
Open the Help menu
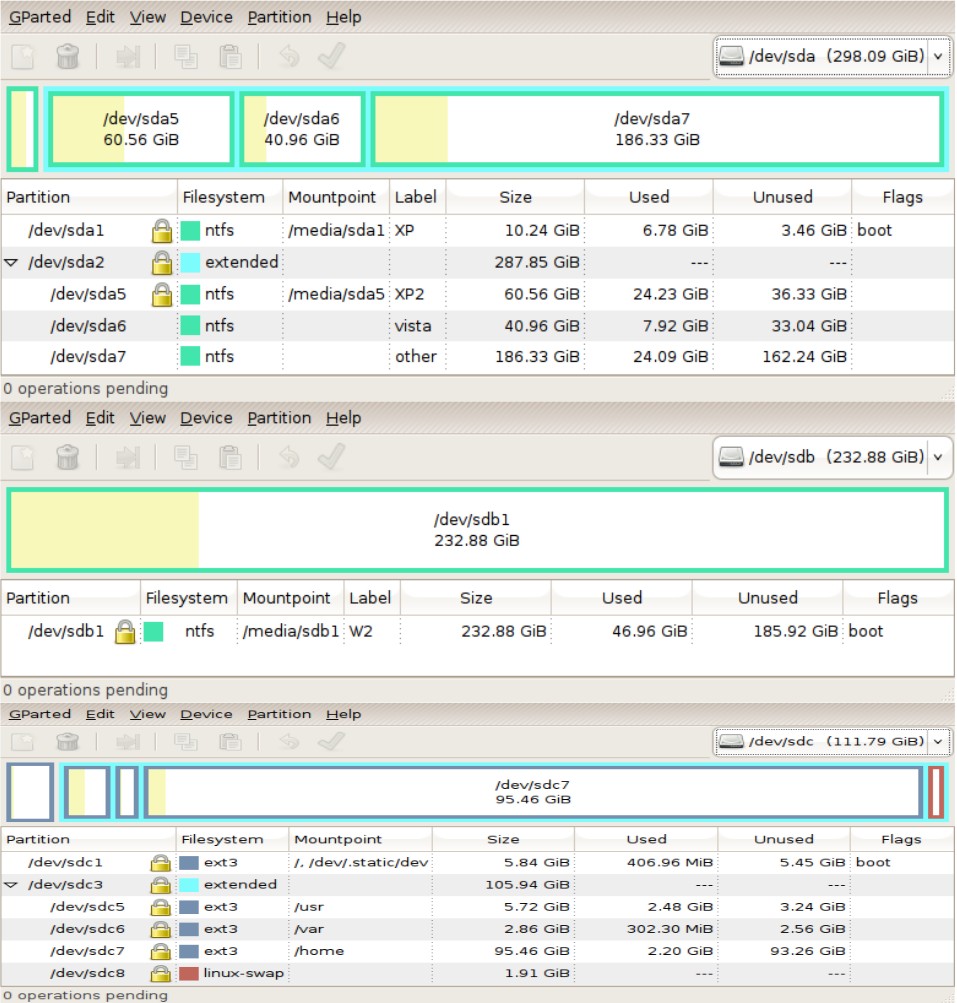[x=343, y=17]
